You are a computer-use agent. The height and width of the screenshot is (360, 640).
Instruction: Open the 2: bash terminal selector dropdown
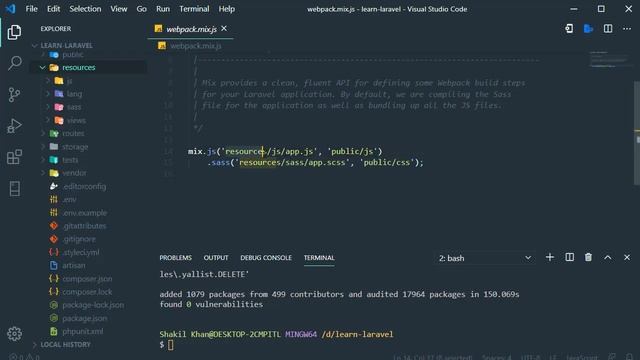[484, 258]
